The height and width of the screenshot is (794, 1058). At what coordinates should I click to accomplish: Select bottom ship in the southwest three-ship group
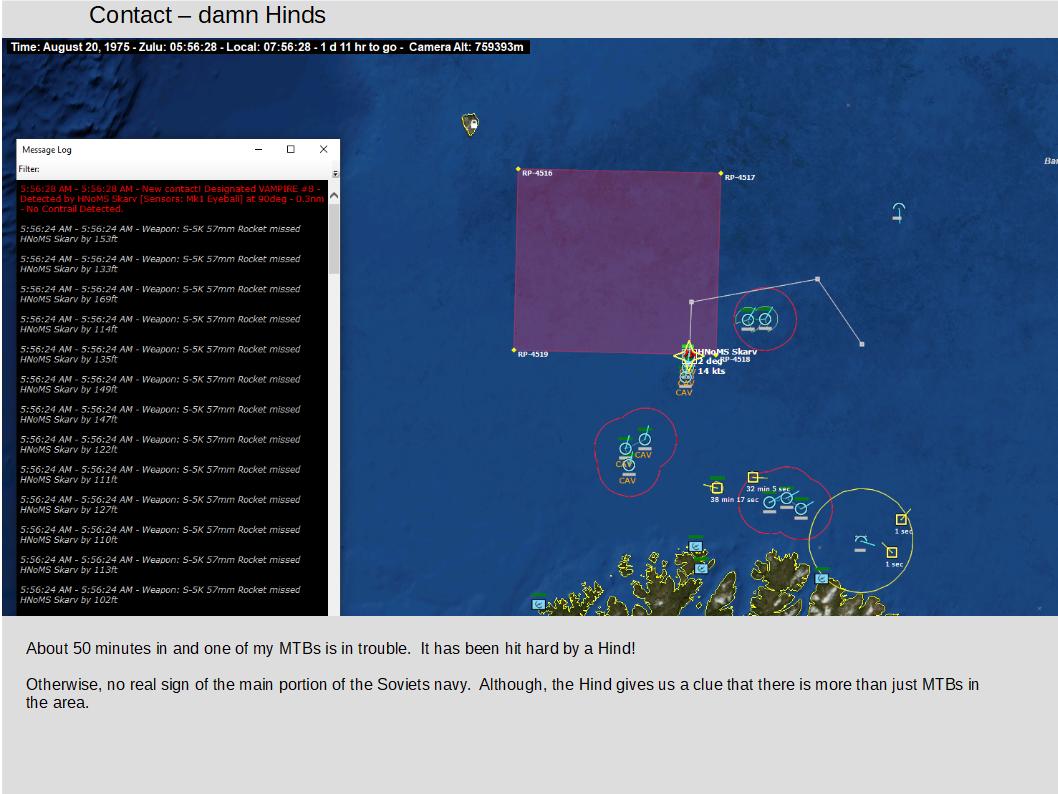[x=629, y=465]
